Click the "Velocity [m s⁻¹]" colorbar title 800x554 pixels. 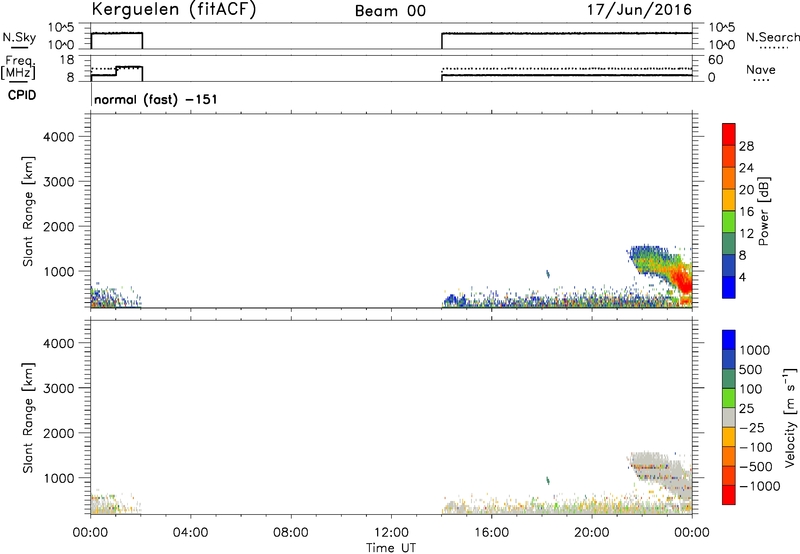pos(790,417)
